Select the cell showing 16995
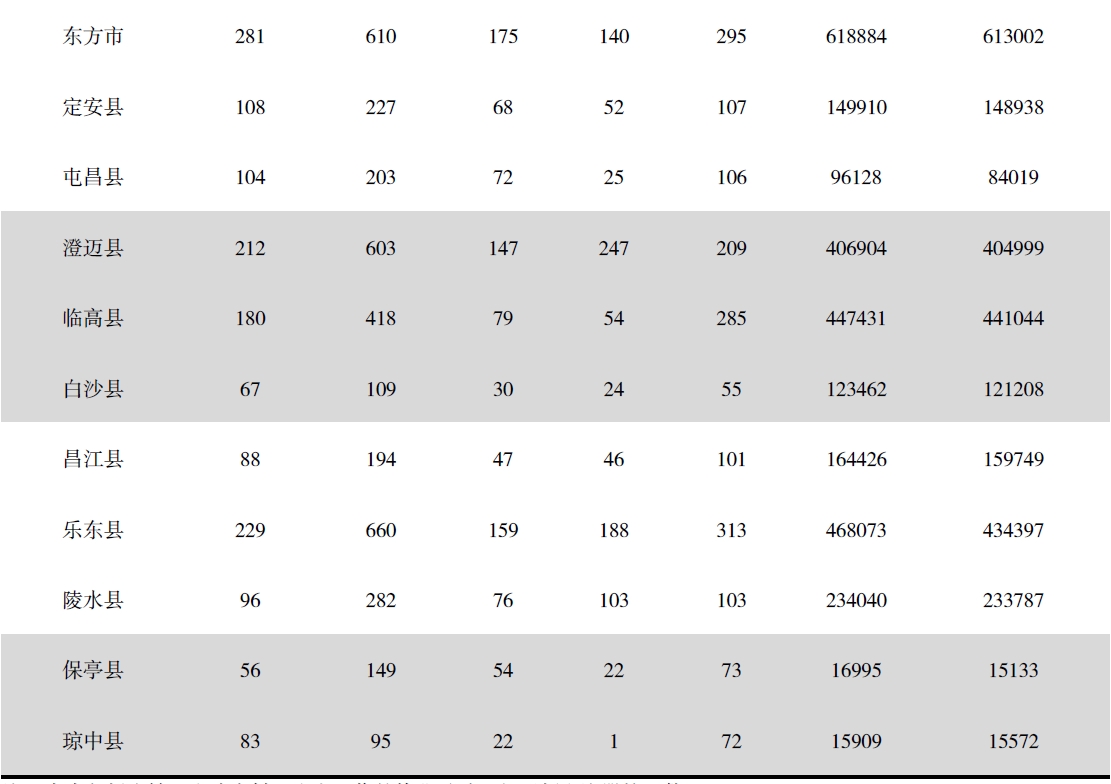 coord(856,671)
